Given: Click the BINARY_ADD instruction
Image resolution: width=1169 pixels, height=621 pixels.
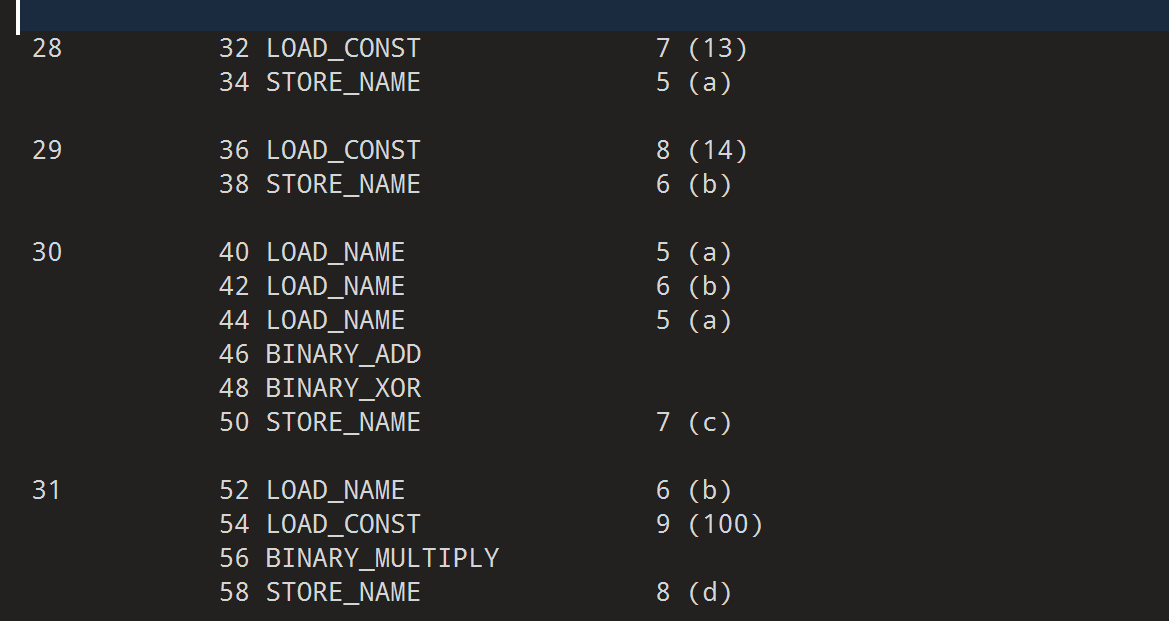Looking at the screenshot, I should 343,354.
